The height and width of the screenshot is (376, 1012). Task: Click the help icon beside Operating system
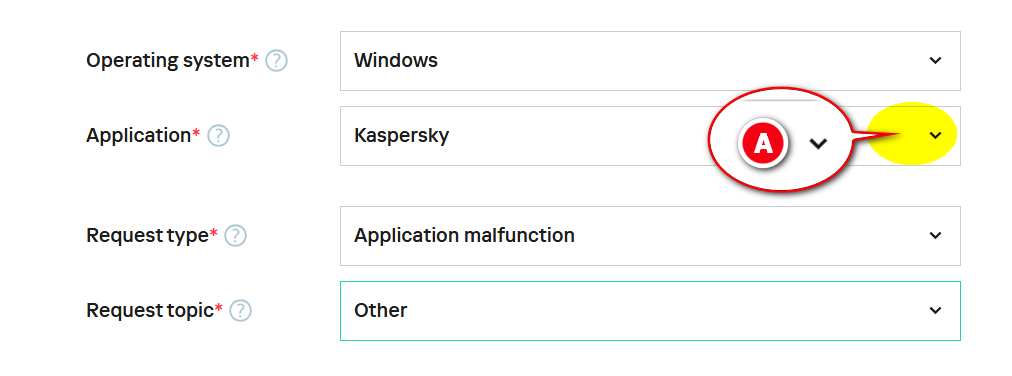(276, 61)
